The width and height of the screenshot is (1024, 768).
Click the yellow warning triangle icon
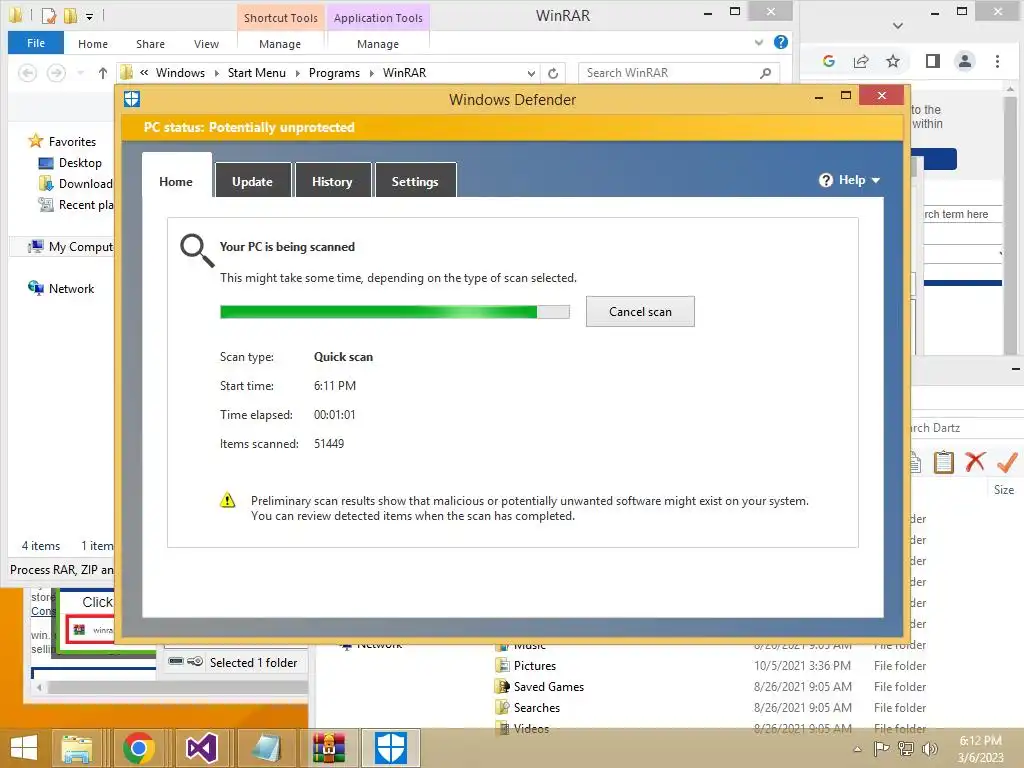227,501
